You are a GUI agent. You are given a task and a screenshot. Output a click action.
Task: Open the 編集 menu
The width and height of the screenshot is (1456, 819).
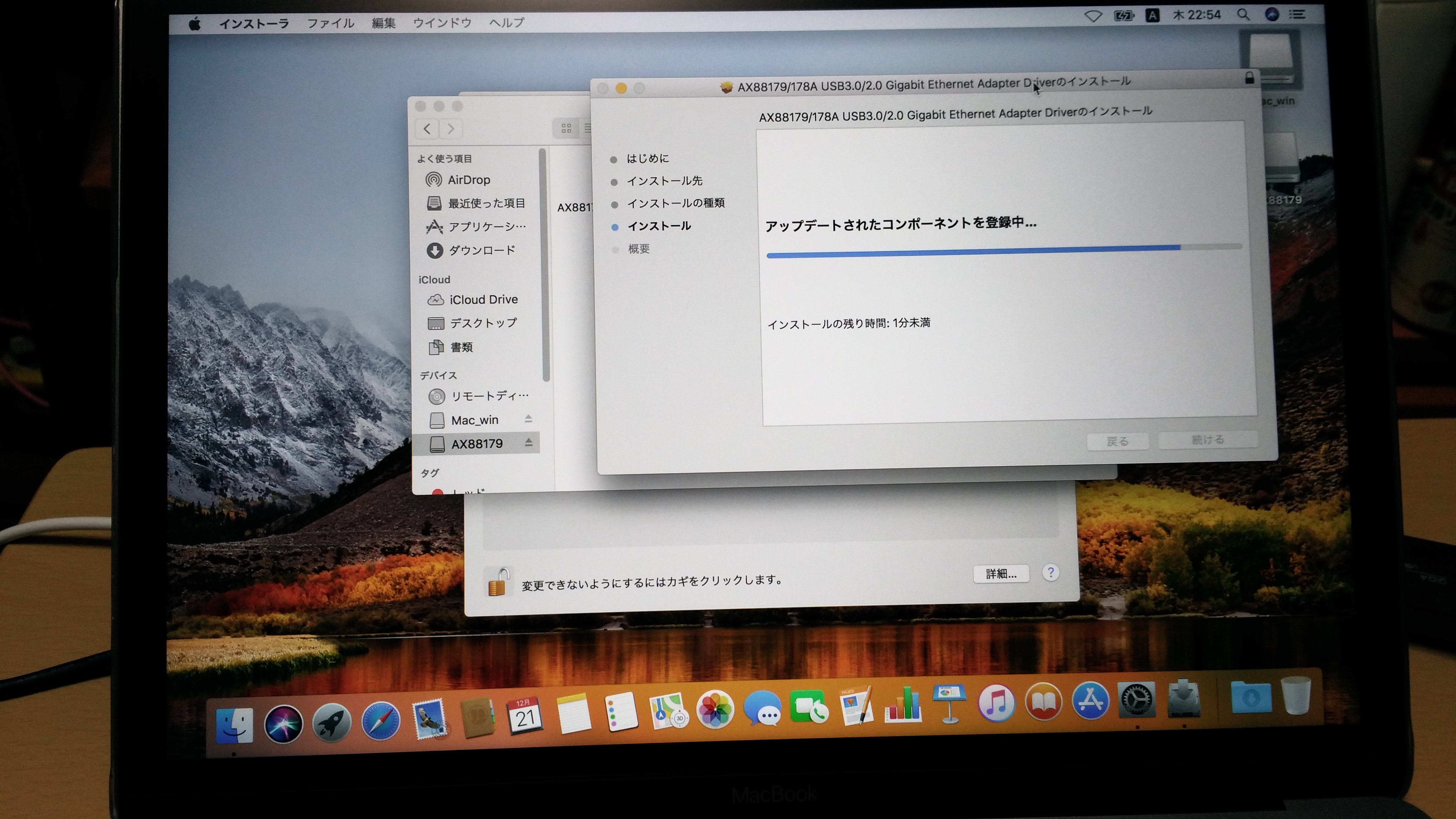coord(383,23)
